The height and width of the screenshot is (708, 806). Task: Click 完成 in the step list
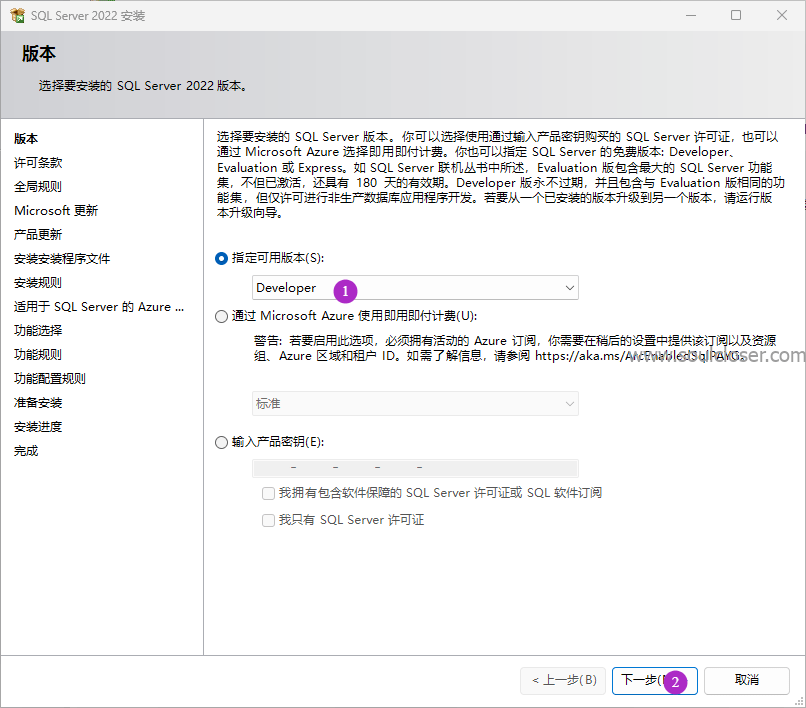pos(26,451)
